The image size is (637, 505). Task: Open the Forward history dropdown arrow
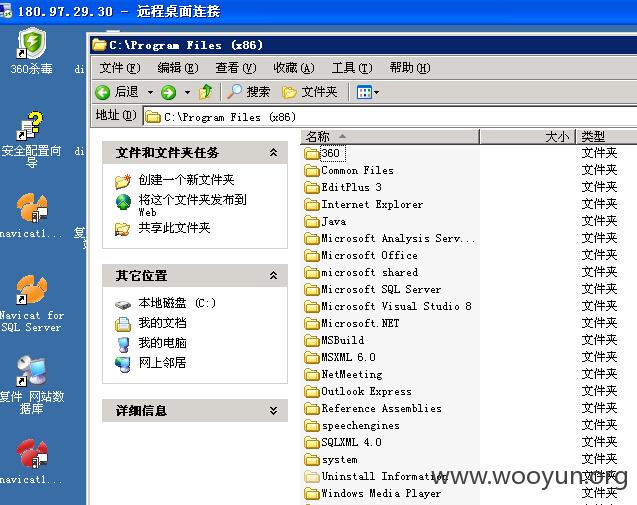(187, 93)
